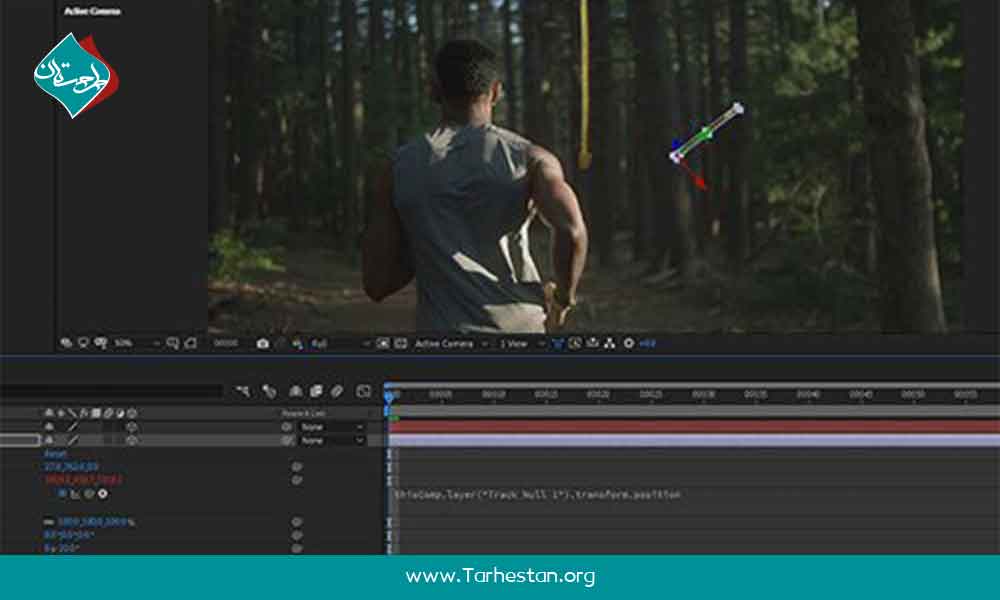This screenshot has height=600, width=1000.
Task: Click the red expression position value
Action: [x=82, y=479]
